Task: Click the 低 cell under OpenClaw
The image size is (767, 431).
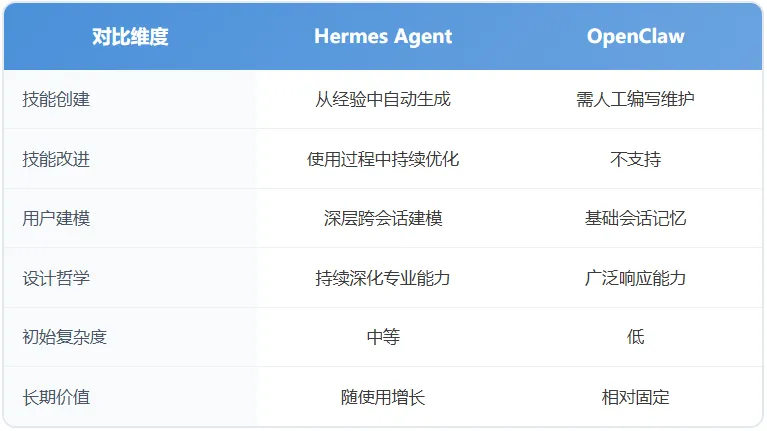Action: 635,337
